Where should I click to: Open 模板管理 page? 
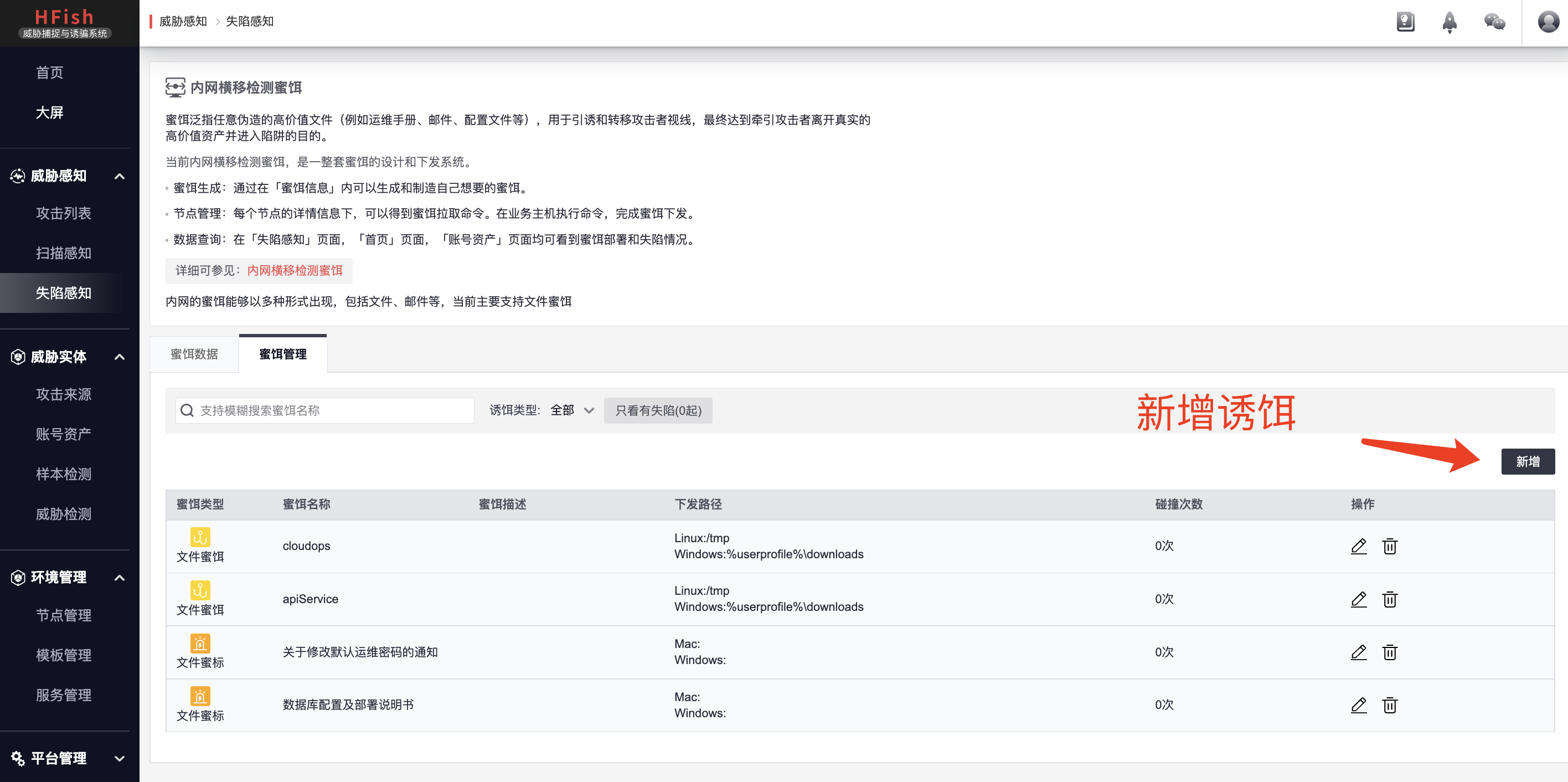click(63, 655)
